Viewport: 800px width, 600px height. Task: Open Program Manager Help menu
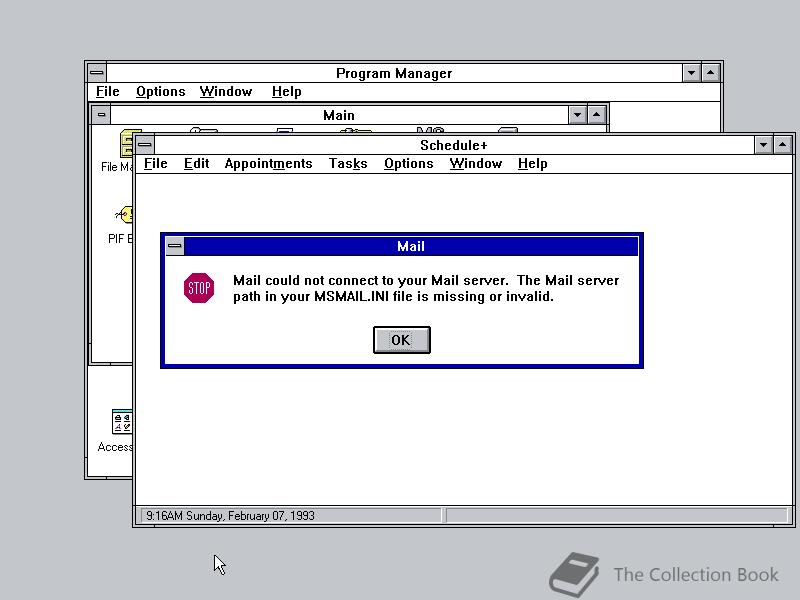point(287,91)
